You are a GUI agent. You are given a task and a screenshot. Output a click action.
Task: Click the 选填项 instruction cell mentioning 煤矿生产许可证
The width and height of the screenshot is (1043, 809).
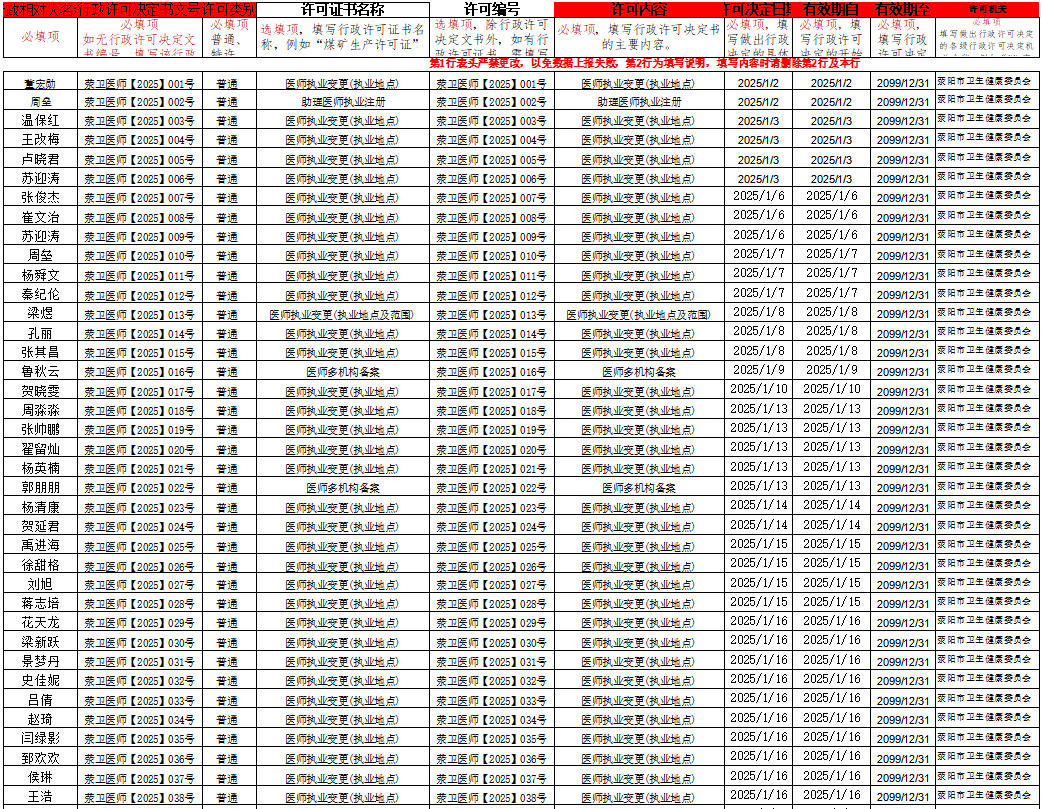coord(342,37)
